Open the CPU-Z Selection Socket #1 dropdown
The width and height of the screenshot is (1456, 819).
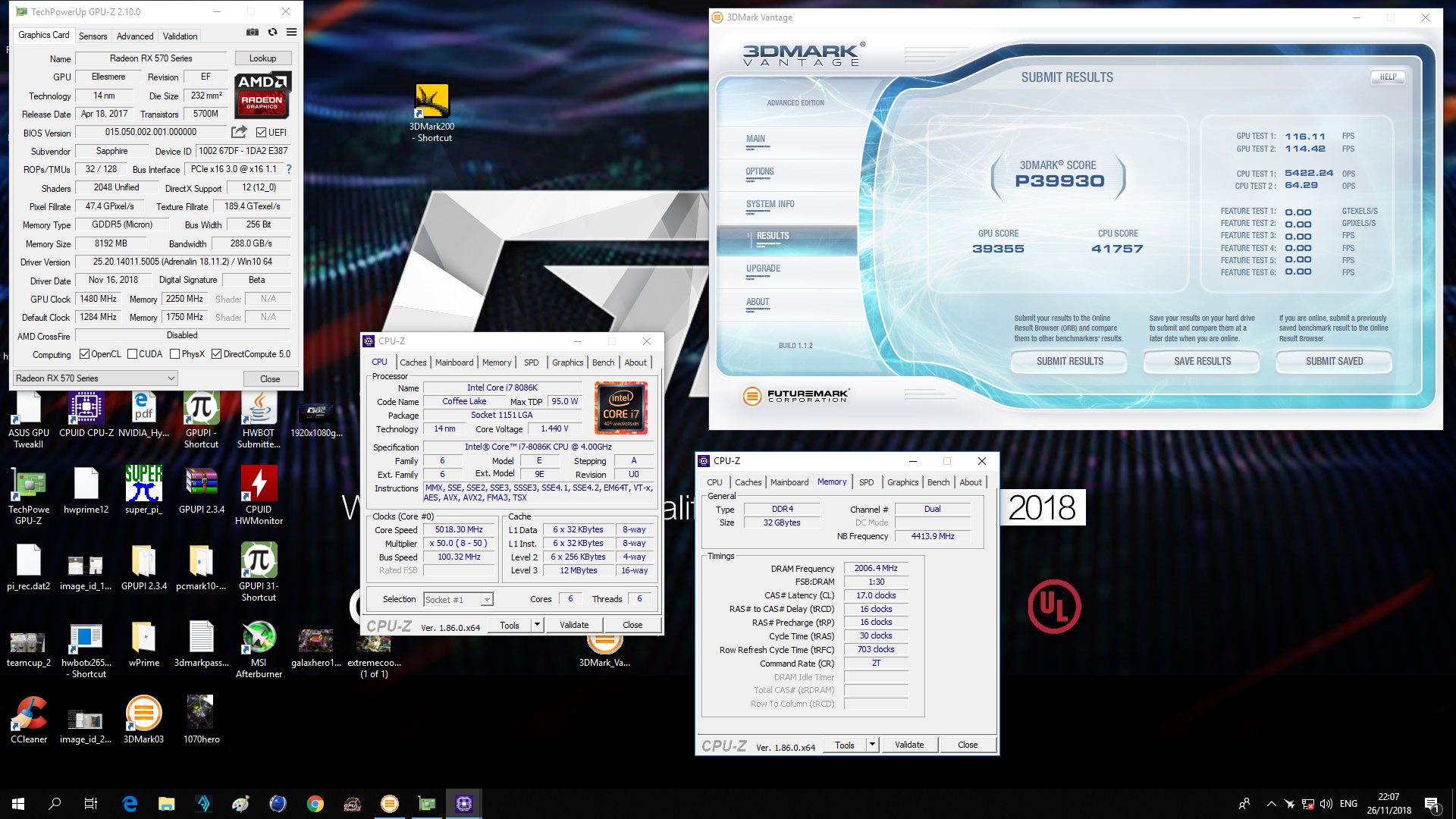coord(458,600)
